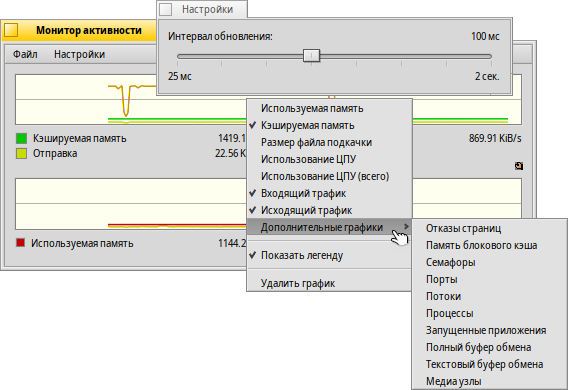Select Медиа узлы in the submenu
568x390 pixels.
(x=489, y=381)
